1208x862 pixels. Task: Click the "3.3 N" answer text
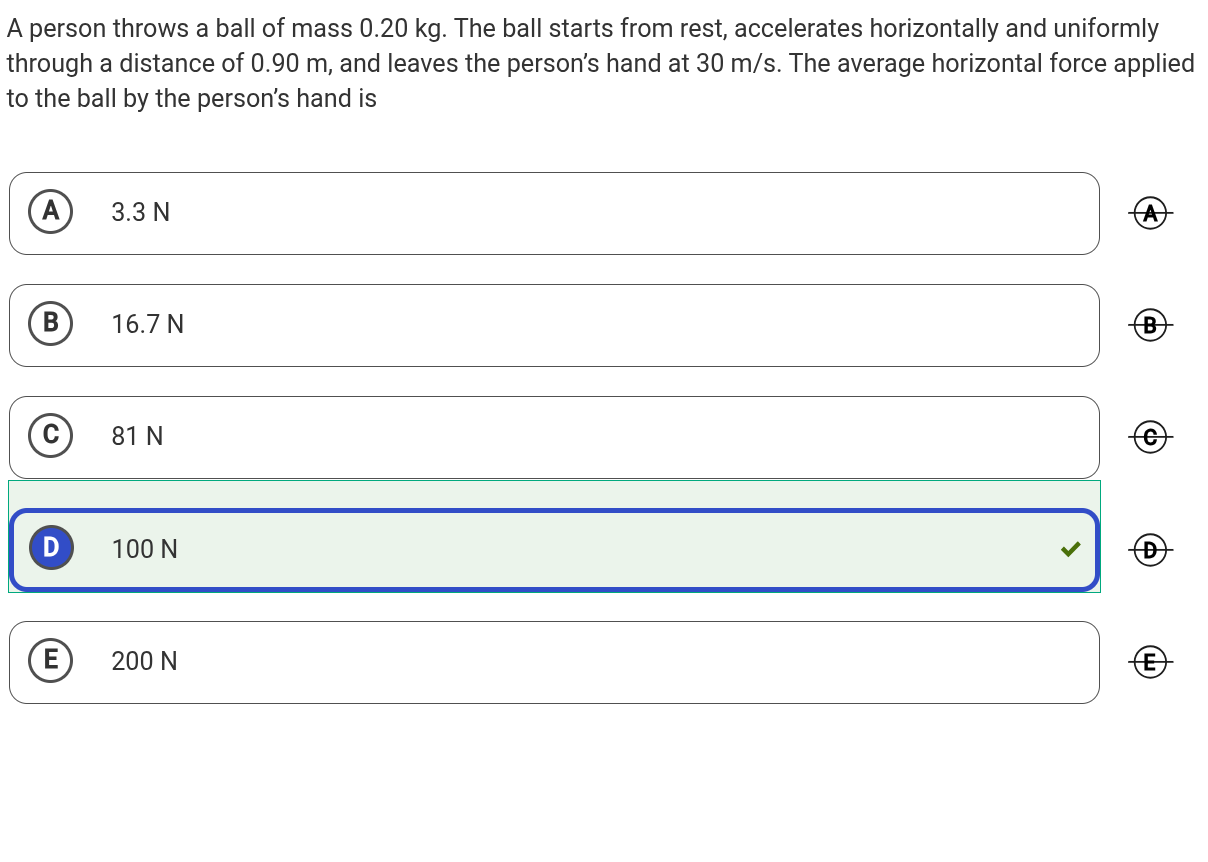pos(141,213)
